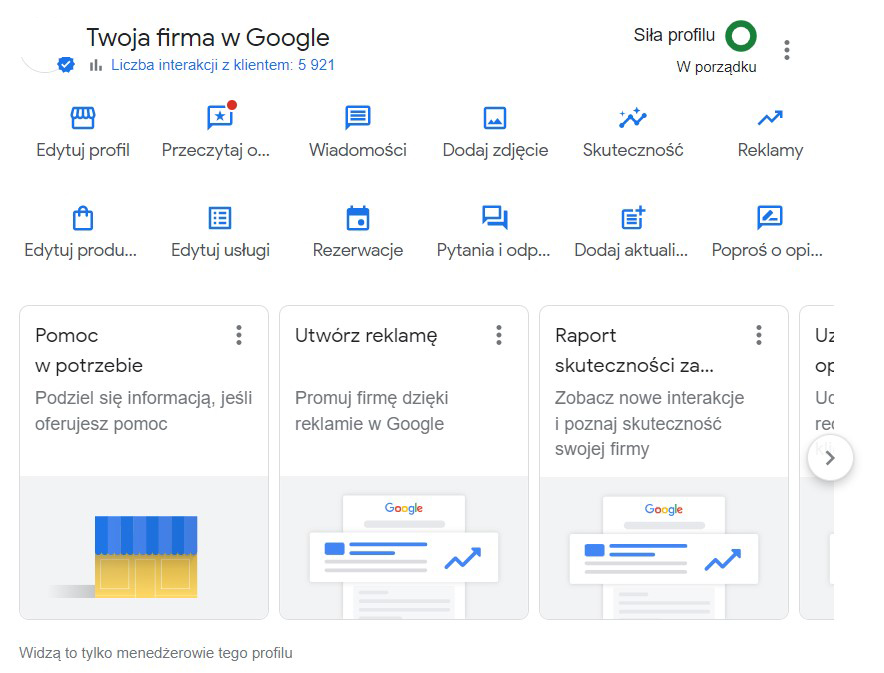The width and height of the screenshot is (884, 673).
Task: Click the Siła profilu label
Action: (674, 36)
